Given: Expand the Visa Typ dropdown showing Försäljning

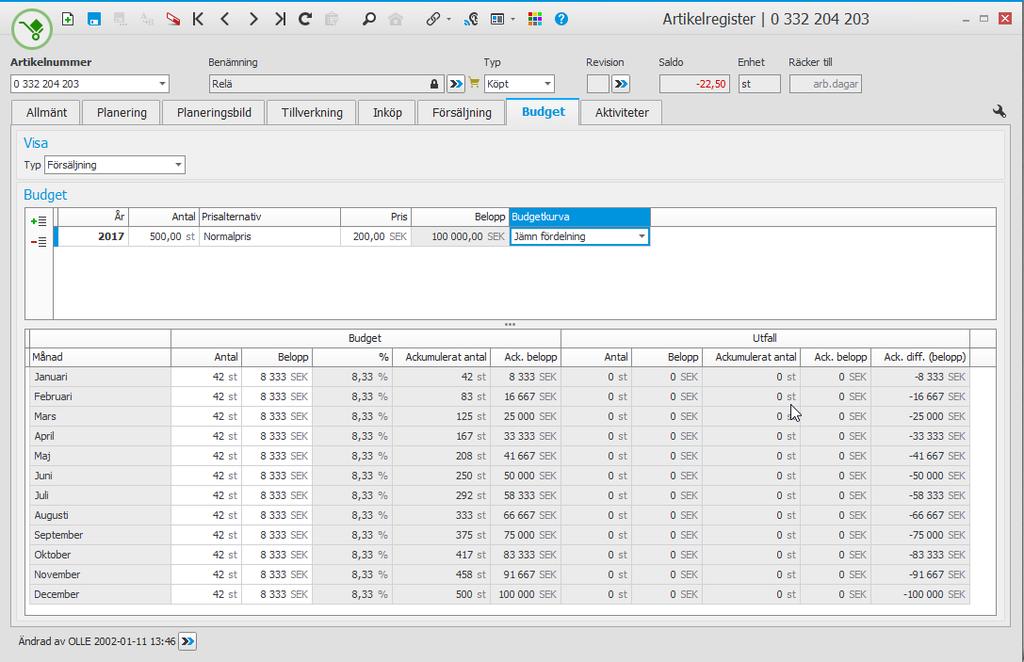Looking at the screenshot, I should [x=178, y=165].
